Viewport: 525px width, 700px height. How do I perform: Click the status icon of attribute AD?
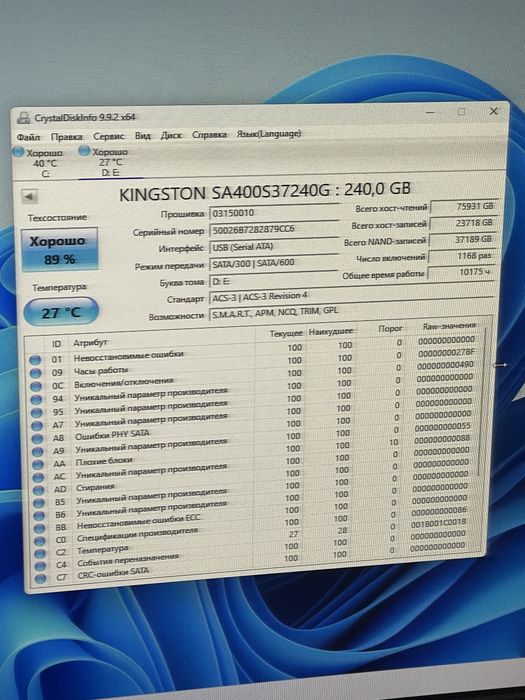tap(38, 490)
